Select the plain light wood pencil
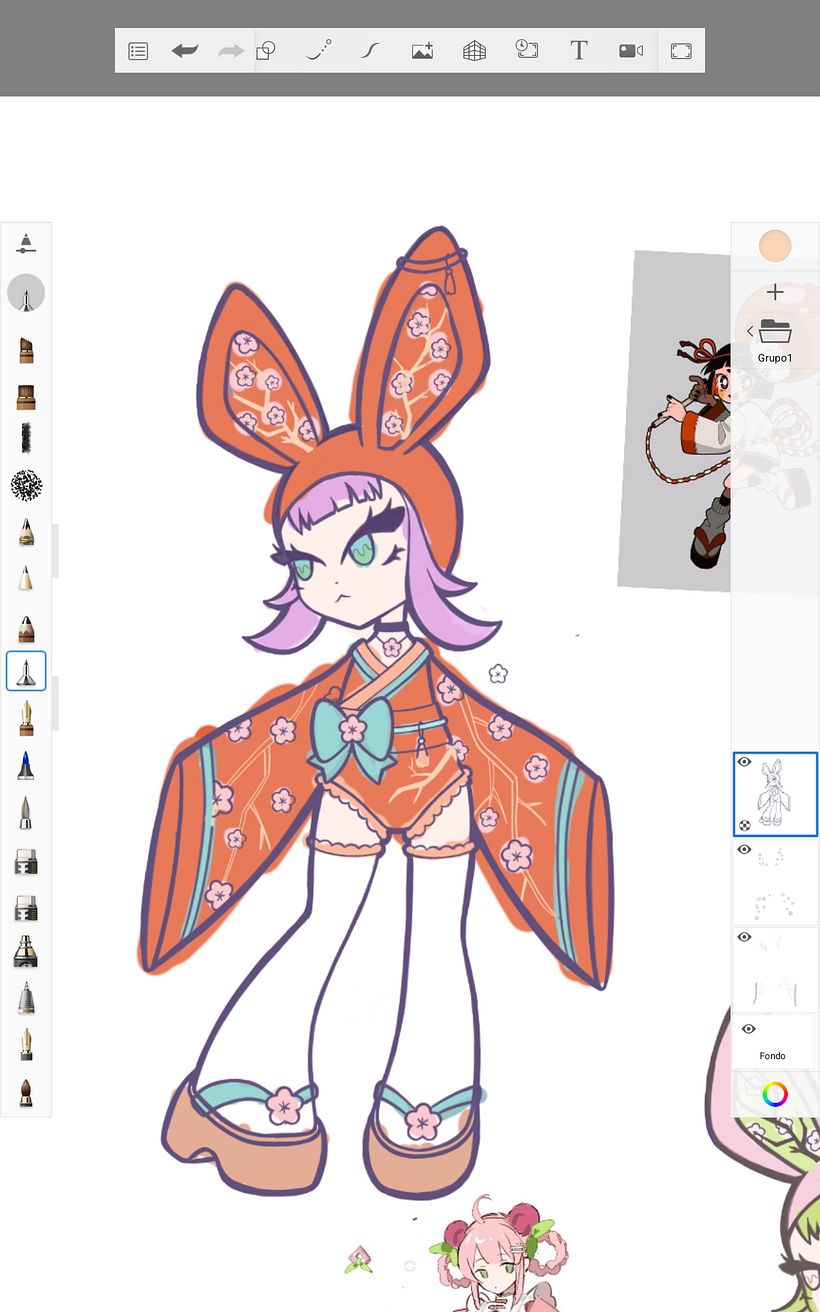820x1312 pixels. point(26,578)
